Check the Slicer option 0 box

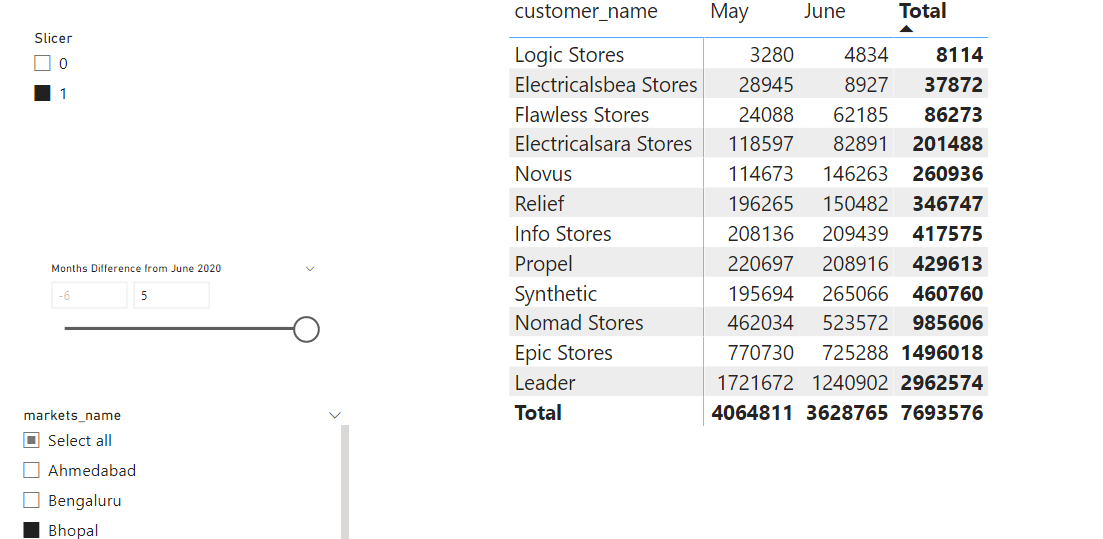[x=42, y=64]
